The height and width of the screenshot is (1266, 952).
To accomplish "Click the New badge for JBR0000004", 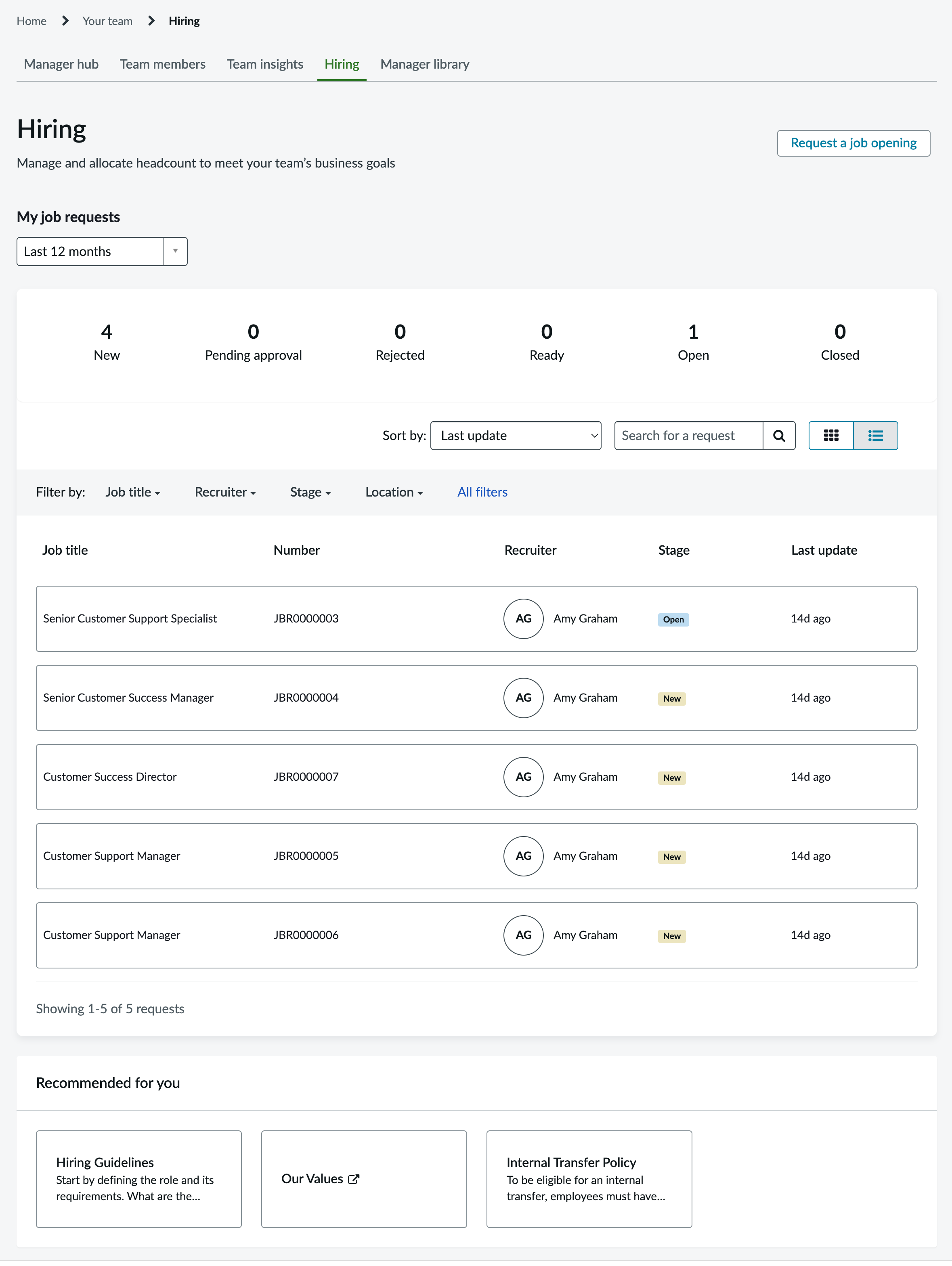I will (x=671, y=698).
